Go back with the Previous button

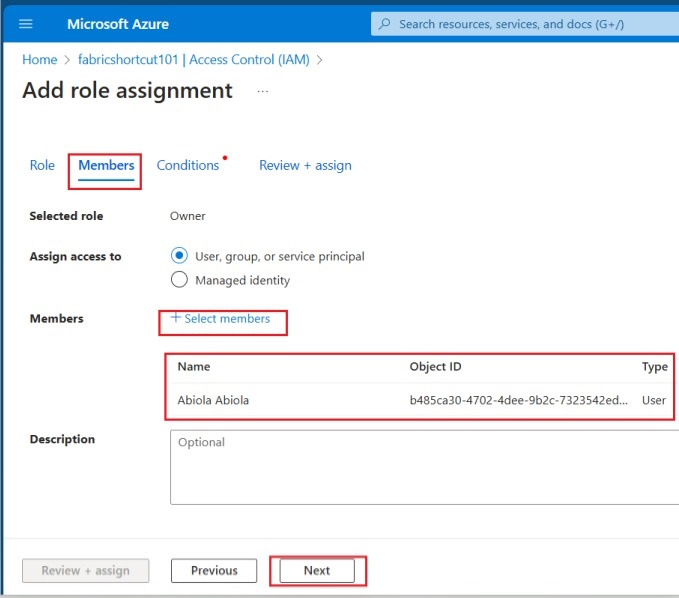pyautogui.click(x=214, y=571)
